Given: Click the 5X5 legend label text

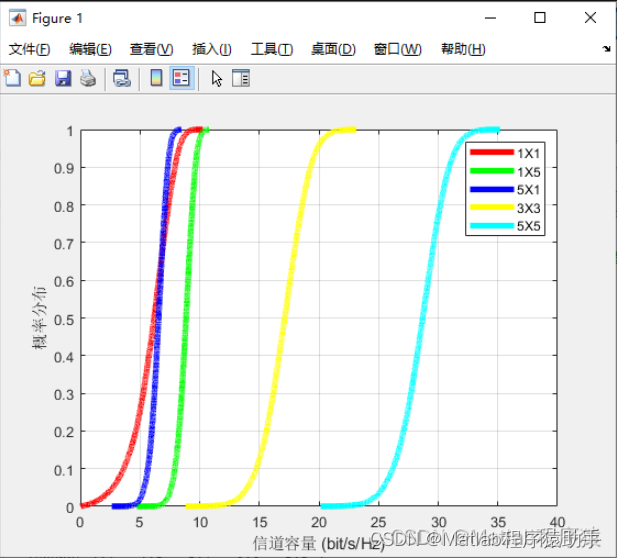Looking at the screenshot, I should (528, 226).
